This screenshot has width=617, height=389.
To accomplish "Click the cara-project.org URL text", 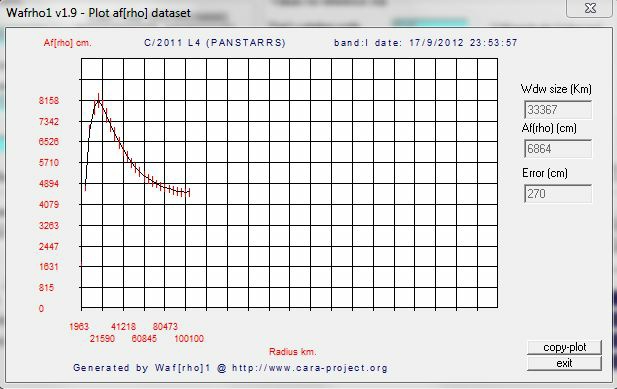I will [x=310, y=368].
